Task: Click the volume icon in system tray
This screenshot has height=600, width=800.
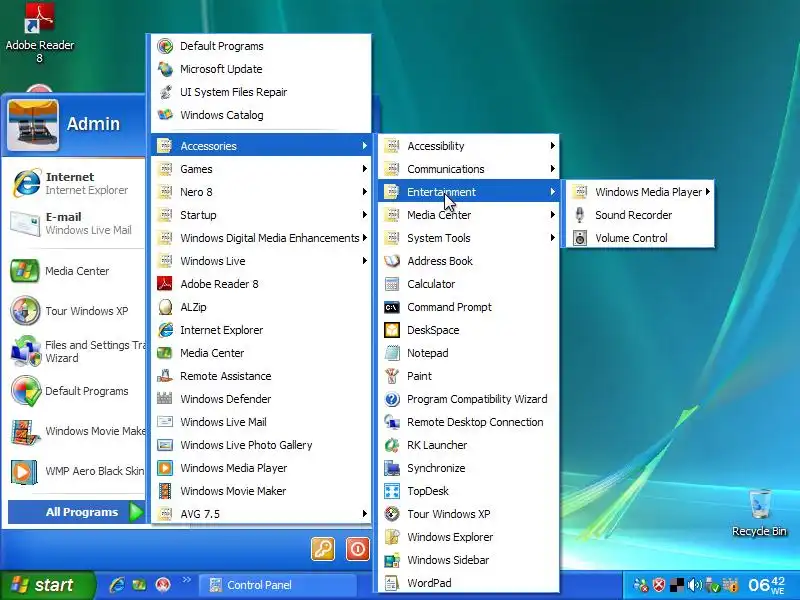Action: coord(694,585)
